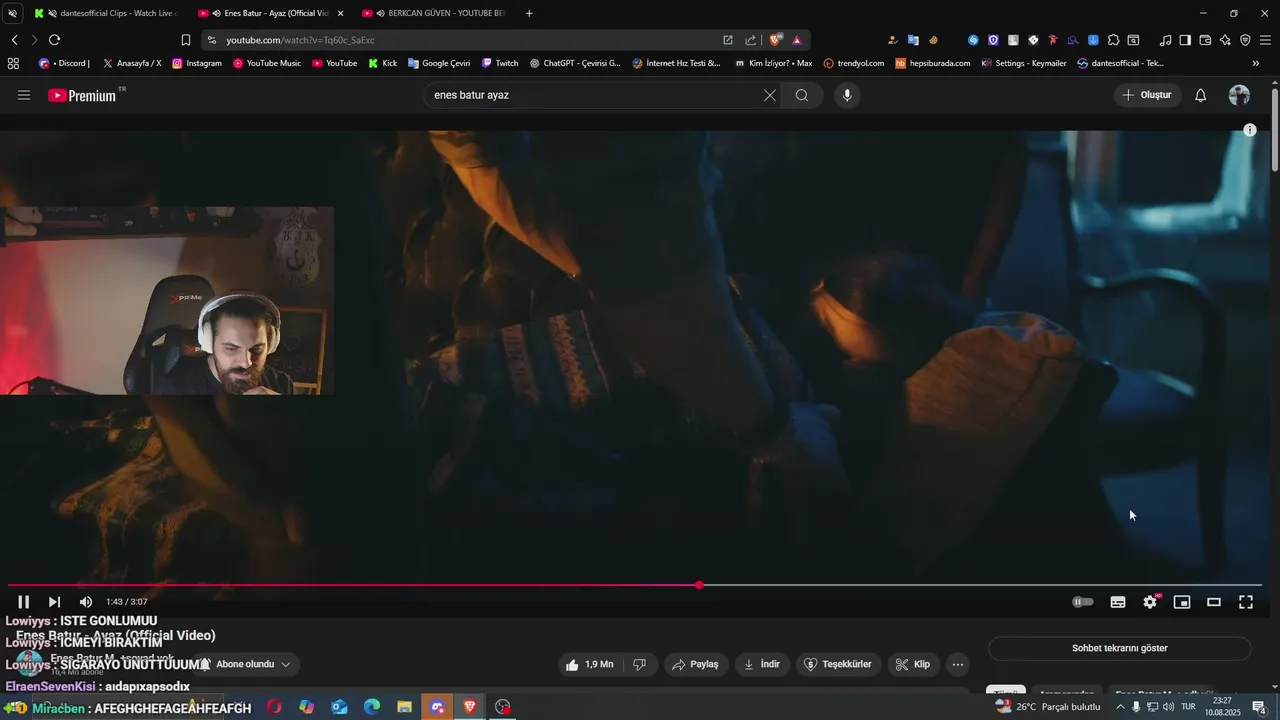This screenshot has width=1280, height=720.
Task: Open Brave Wallet icon
Action: (1205, 40)
